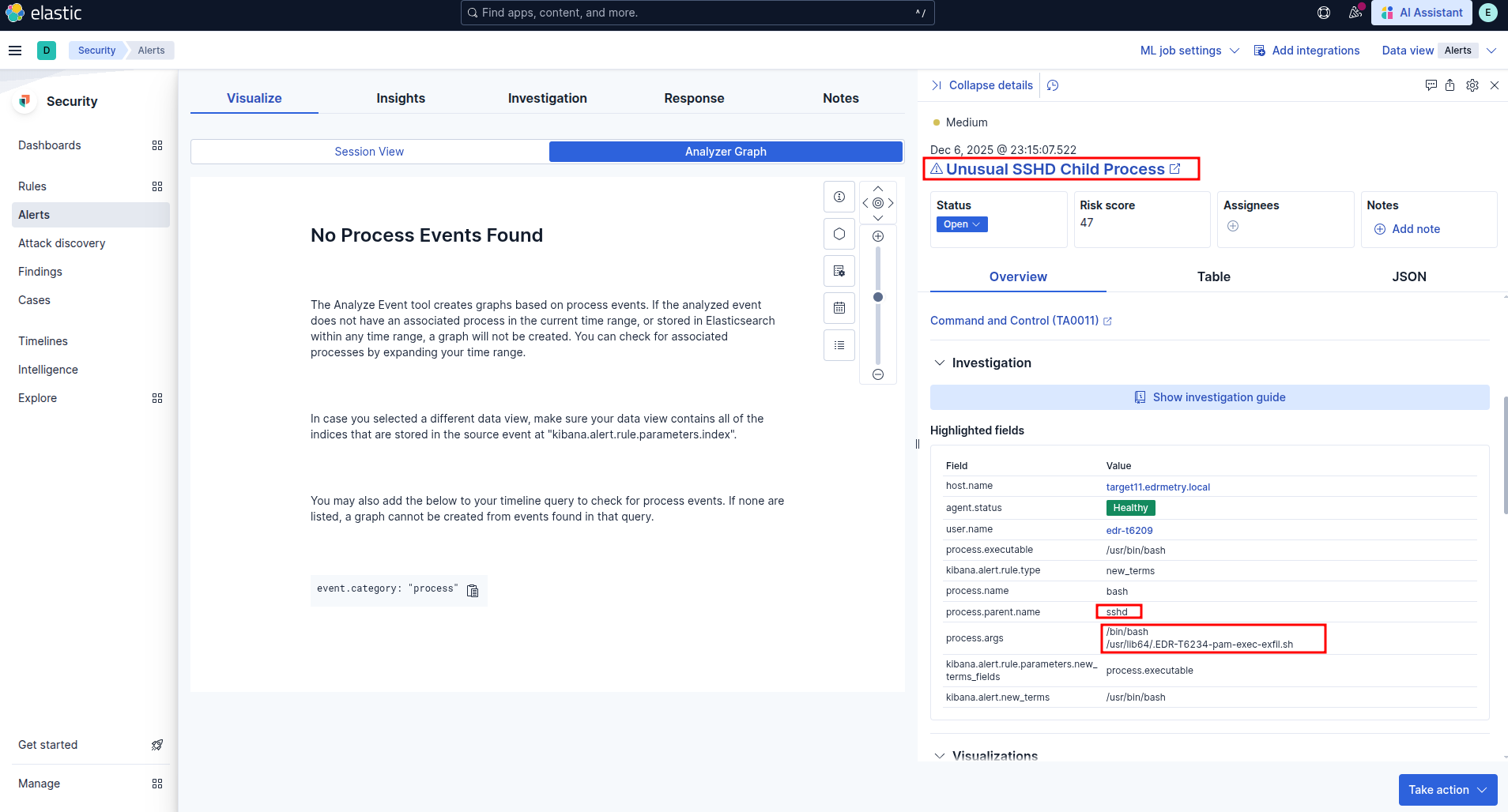Image resolution: width=1508 pixels, height=812 pixels.
Task: Open the JSON tab in alert details
Action: click(x=1408, y=276)
